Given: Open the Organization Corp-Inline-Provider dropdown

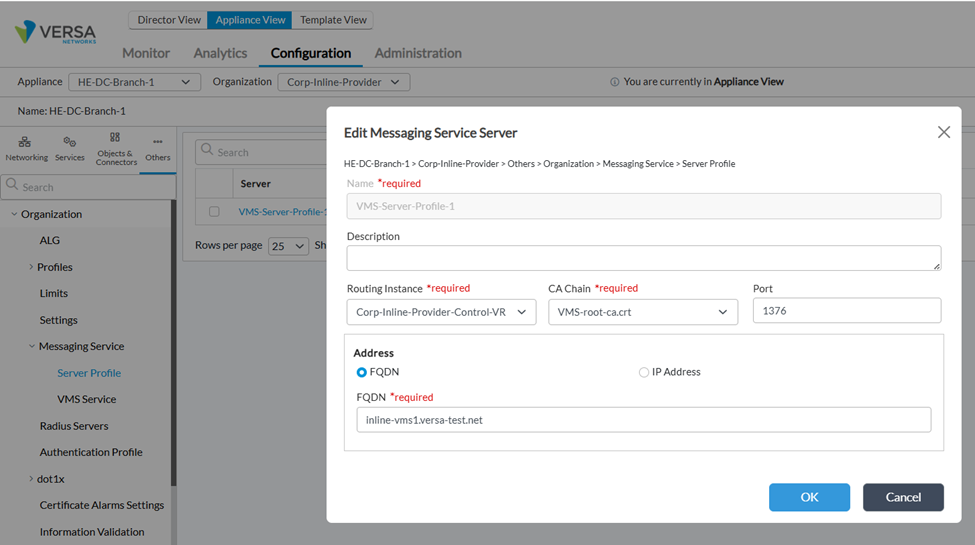Looking at the screenshot, I should click(343, 82).
